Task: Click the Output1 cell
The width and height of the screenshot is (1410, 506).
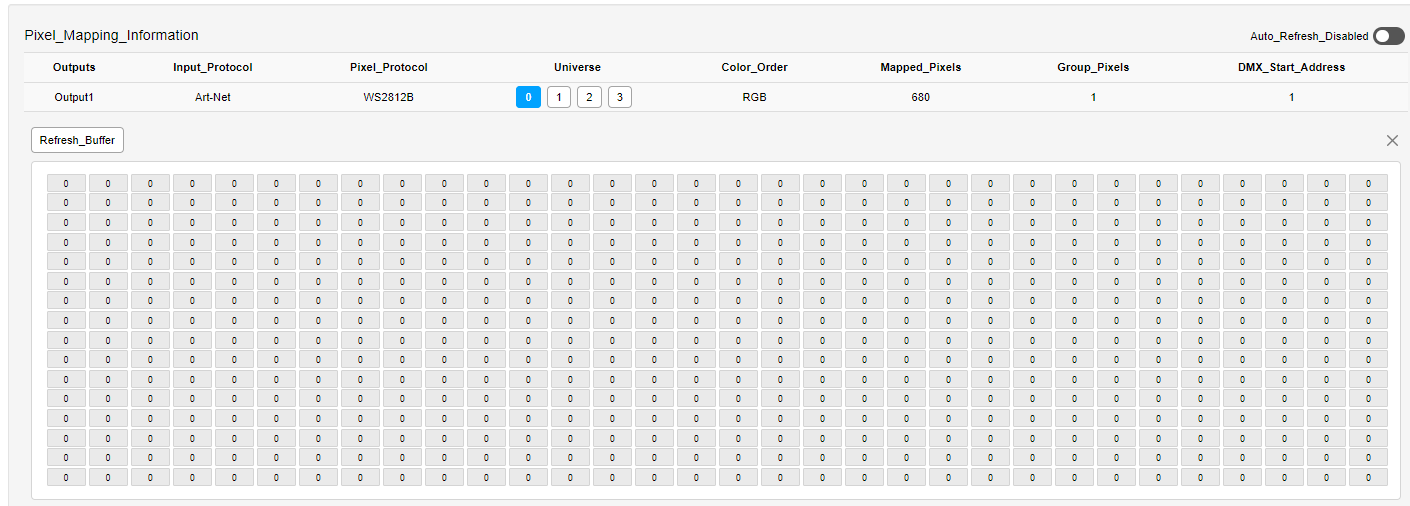Action: point(74,97)
